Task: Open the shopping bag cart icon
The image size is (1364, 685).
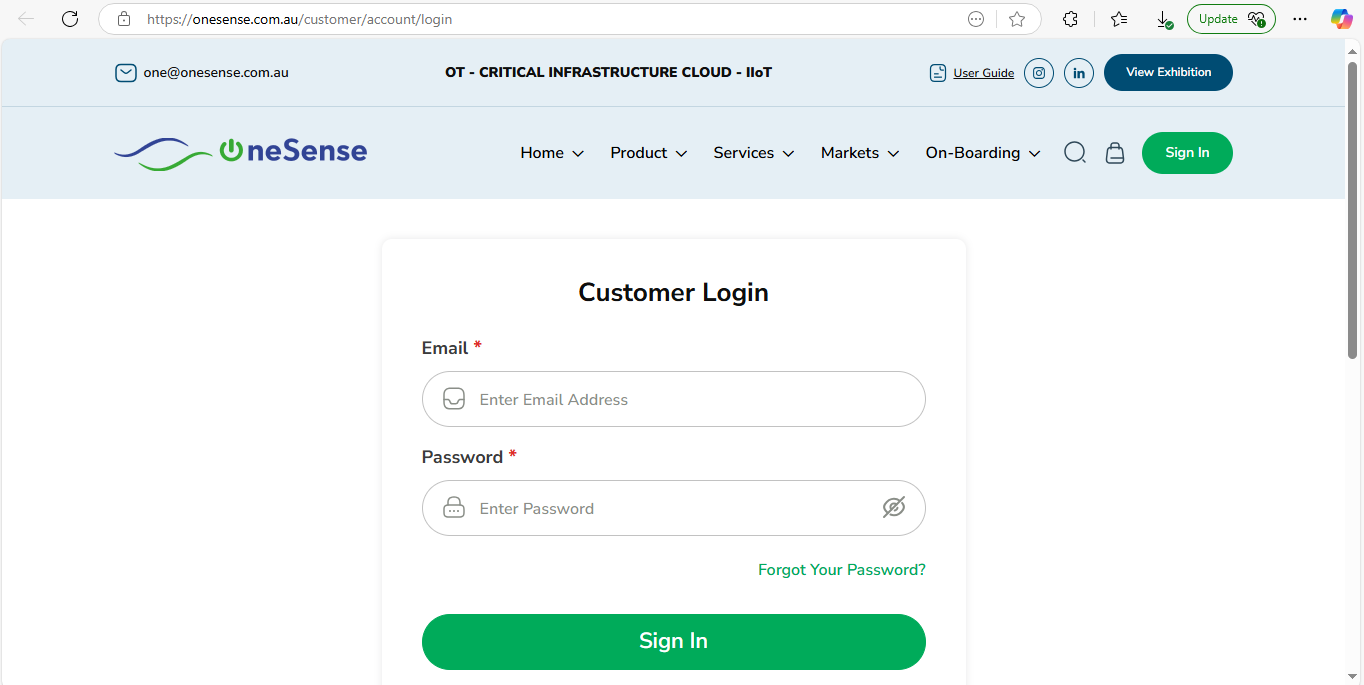Action: click(x=1115, y=153)
